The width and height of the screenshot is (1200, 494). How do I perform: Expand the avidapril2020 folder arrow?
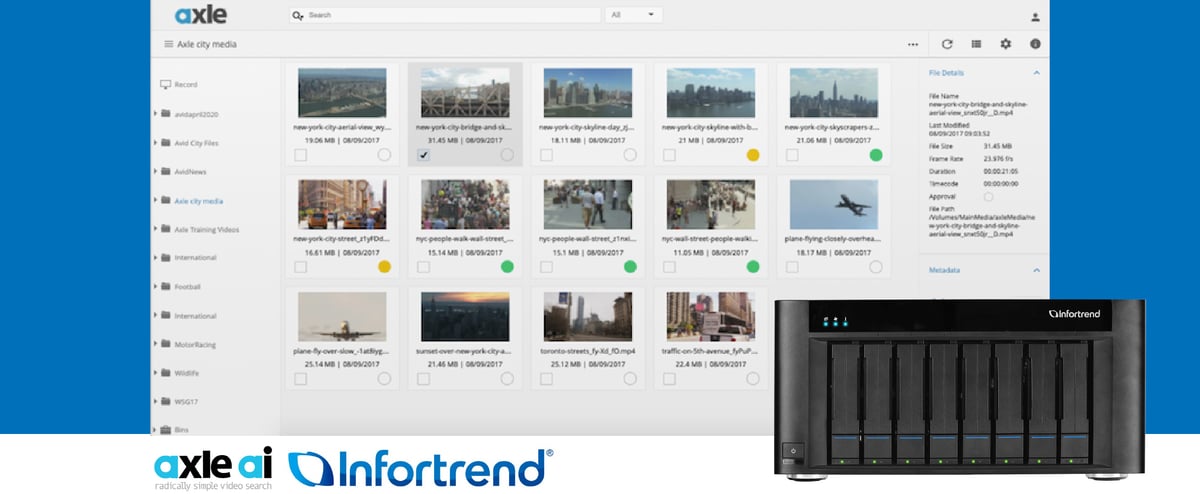[155, 114]
